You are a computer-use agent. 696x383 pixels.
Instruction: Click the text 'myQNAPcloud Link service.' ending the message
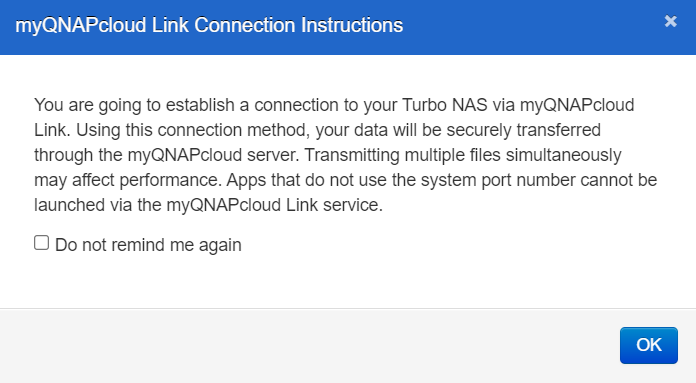[275, 205]
